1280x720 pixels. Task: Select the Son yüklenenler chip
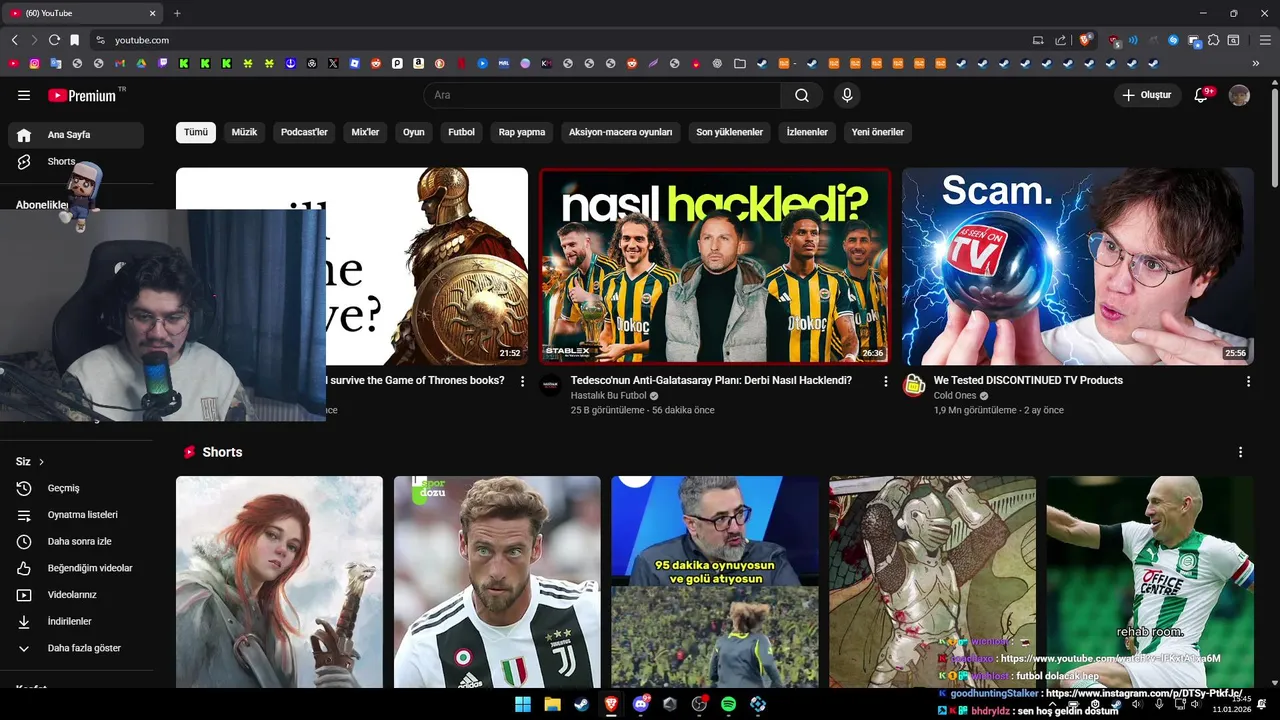(730, 132)
